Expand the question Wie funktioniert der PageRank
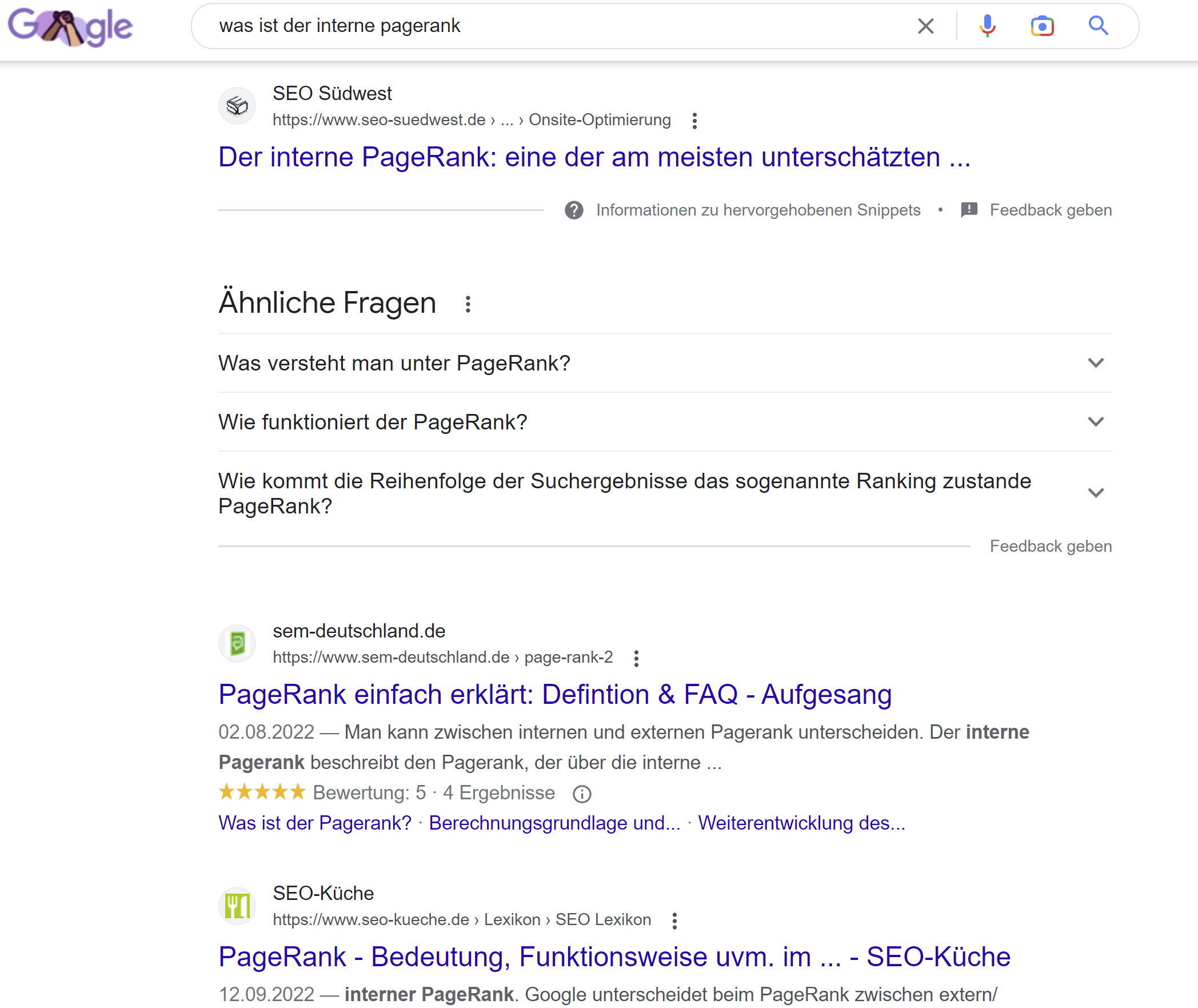This screenshot has width=1198, height=1008. pos(1096,422)
